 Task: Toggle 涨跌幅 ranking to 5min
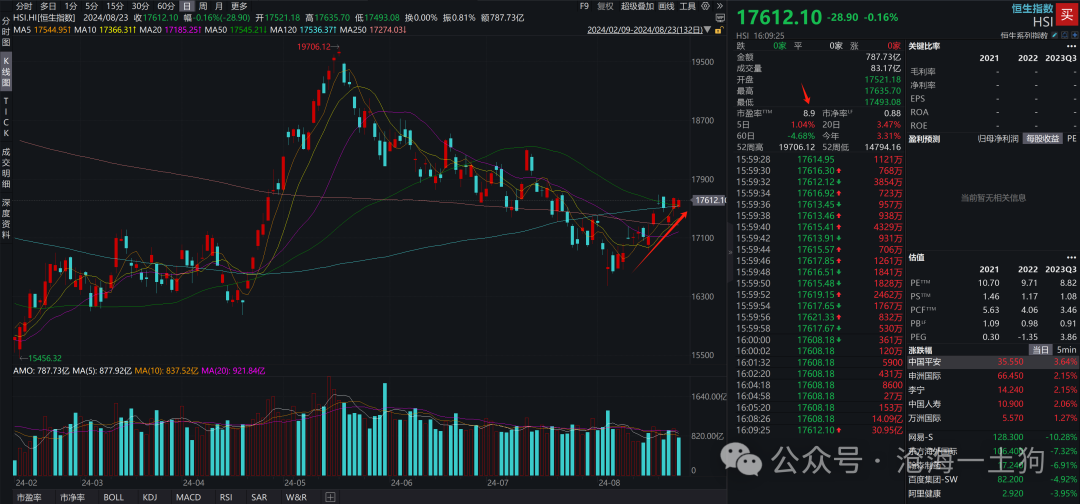tap(1067, 350)
